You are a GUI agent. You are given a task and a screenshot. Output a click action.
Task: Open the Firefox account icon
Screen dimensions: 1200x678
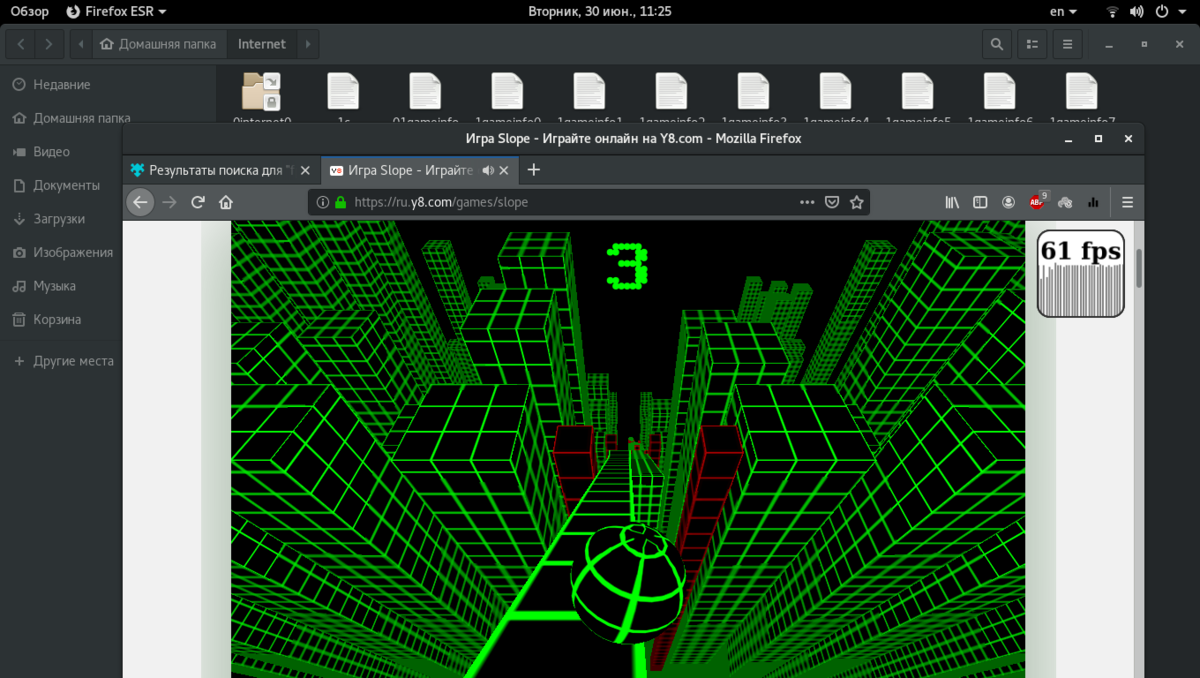1009,202
